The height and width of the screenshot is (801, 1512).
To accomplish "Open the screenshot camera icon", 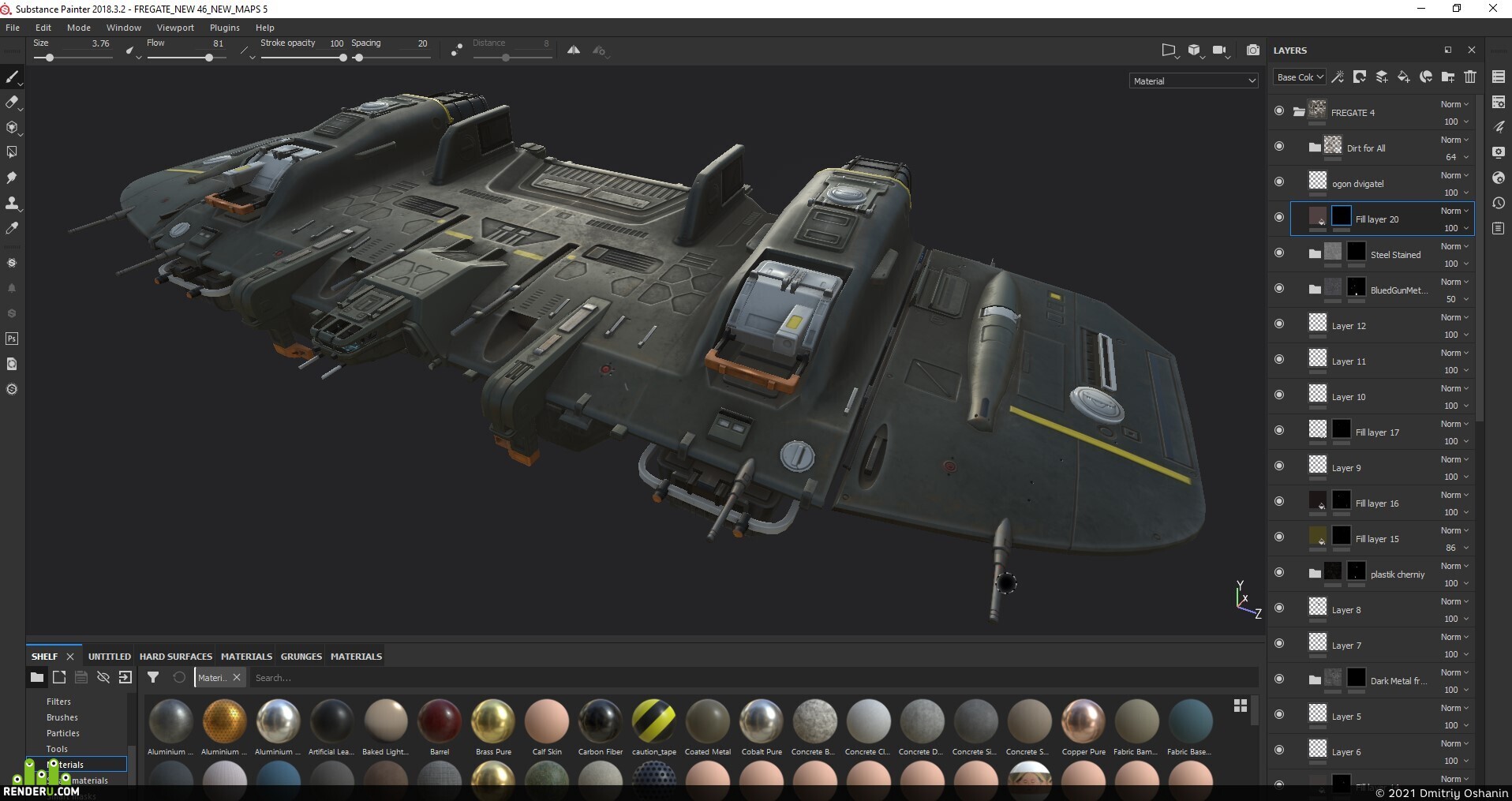I will click(x=1252, y=51).
